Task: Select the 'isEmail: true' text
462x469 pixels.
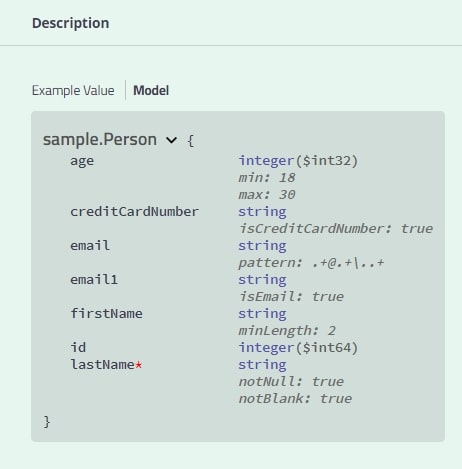Action: [291, 297]
